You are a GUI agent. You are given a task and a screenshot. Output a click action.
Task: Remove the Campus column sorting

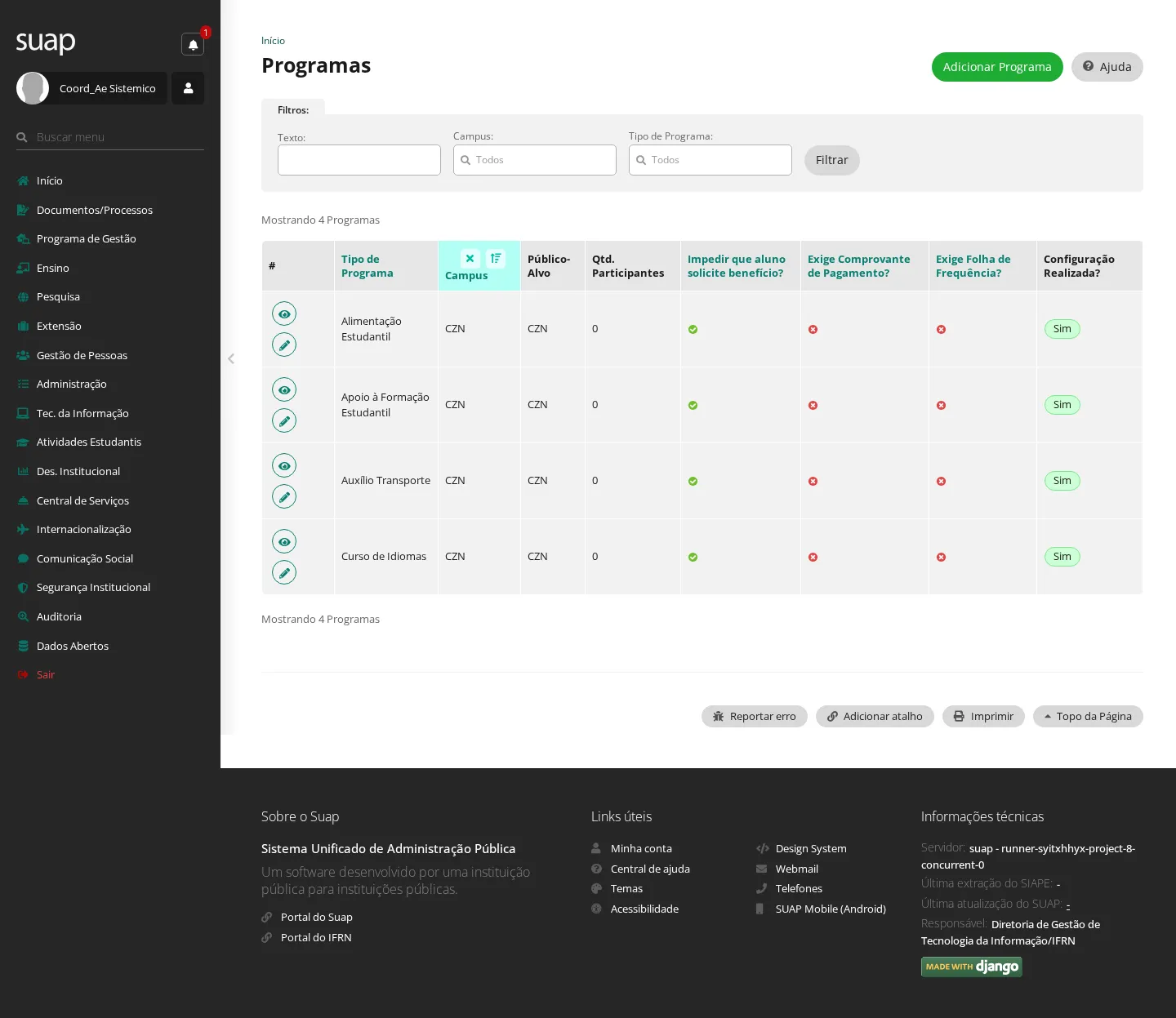pyautogui.click(x=470, y=259)
